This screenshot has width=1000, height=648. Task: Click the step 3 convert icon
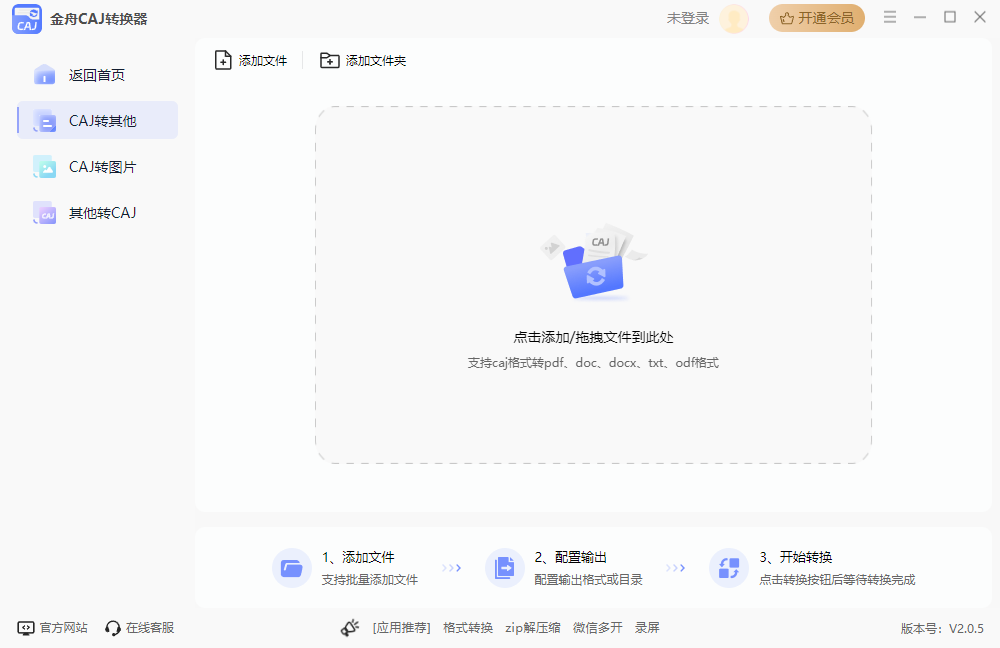pyautogui.click(x=729, y=568)
